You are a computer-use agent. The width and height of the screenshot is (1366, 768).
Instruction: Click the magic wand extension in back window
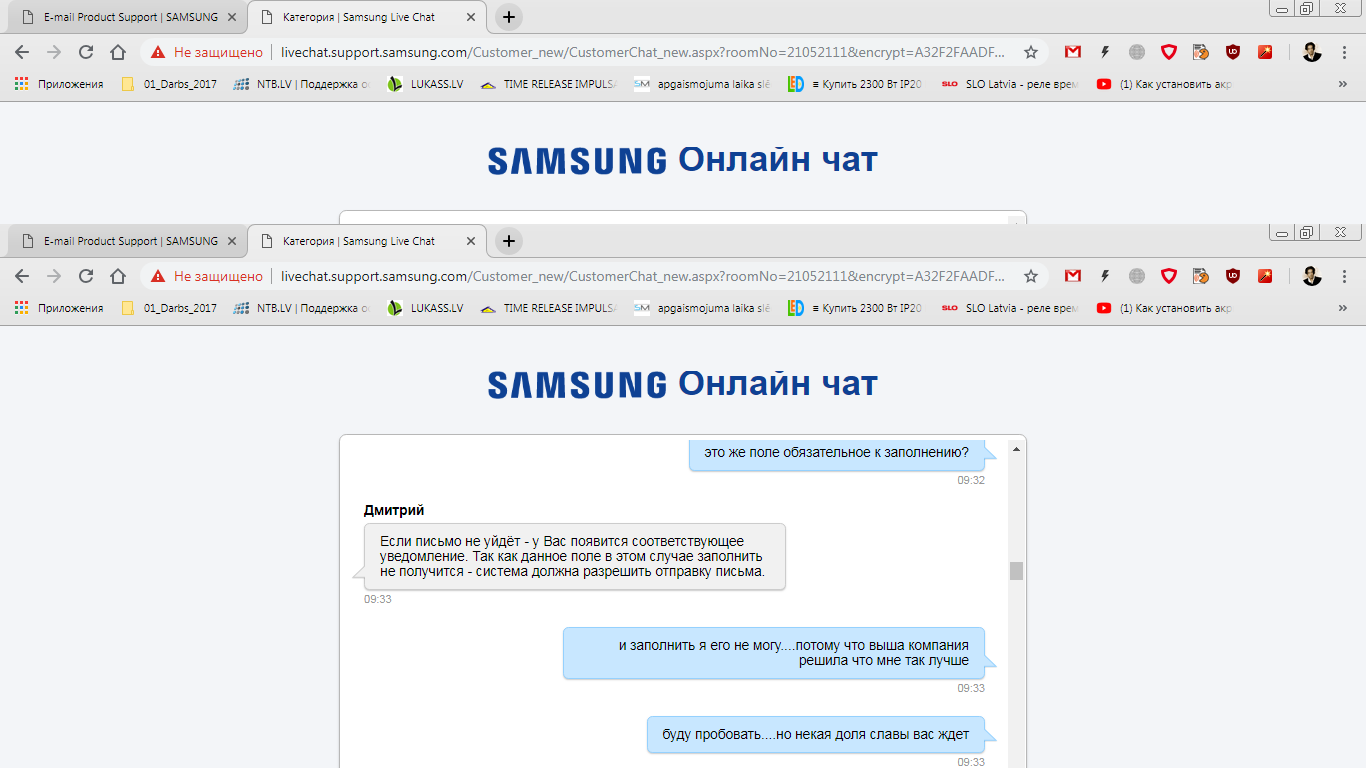(x=1265, y=52)
